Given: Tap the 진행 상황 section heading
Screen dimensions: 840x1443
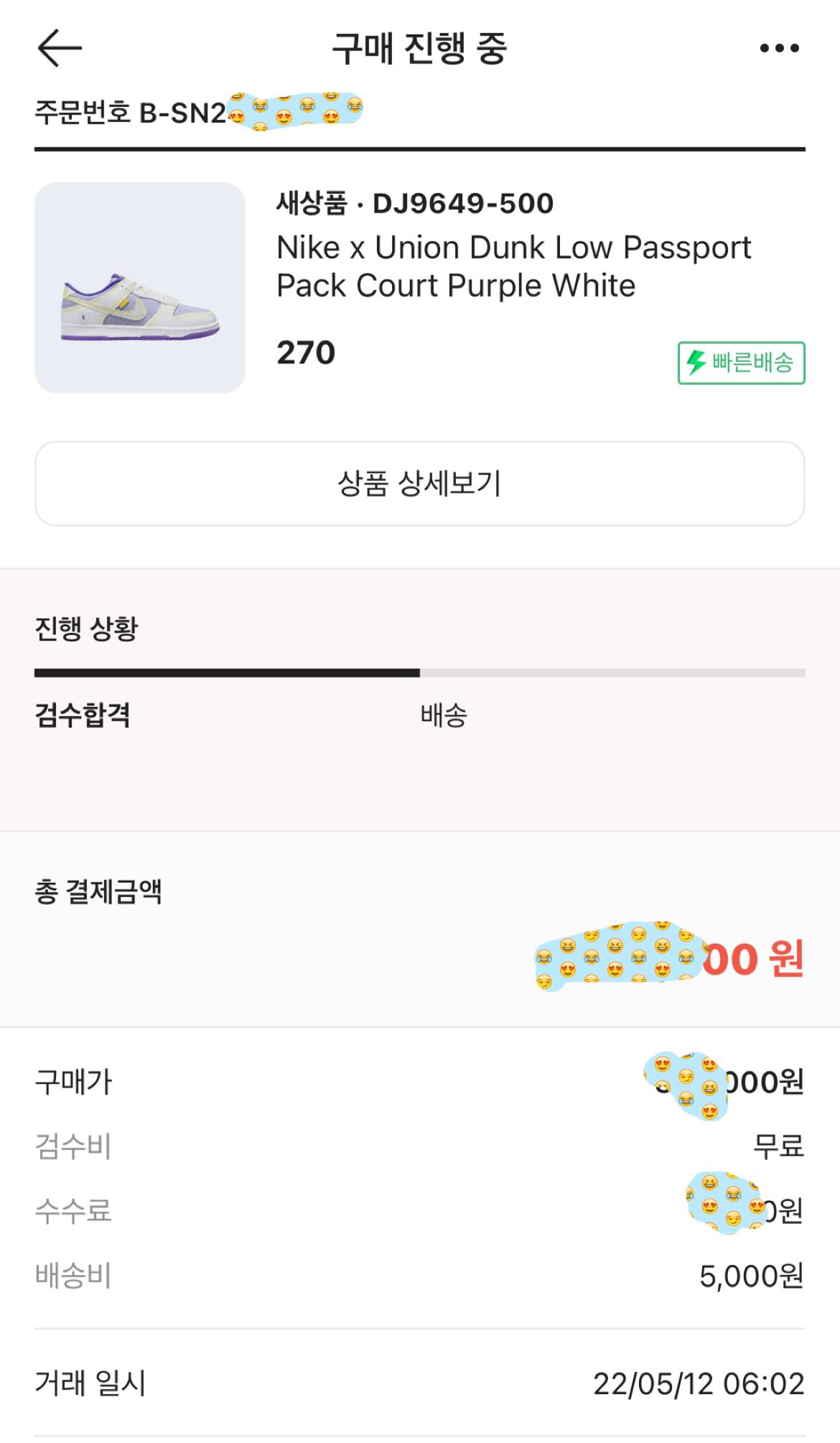Looking at the screenshot, I should [86, 628].
